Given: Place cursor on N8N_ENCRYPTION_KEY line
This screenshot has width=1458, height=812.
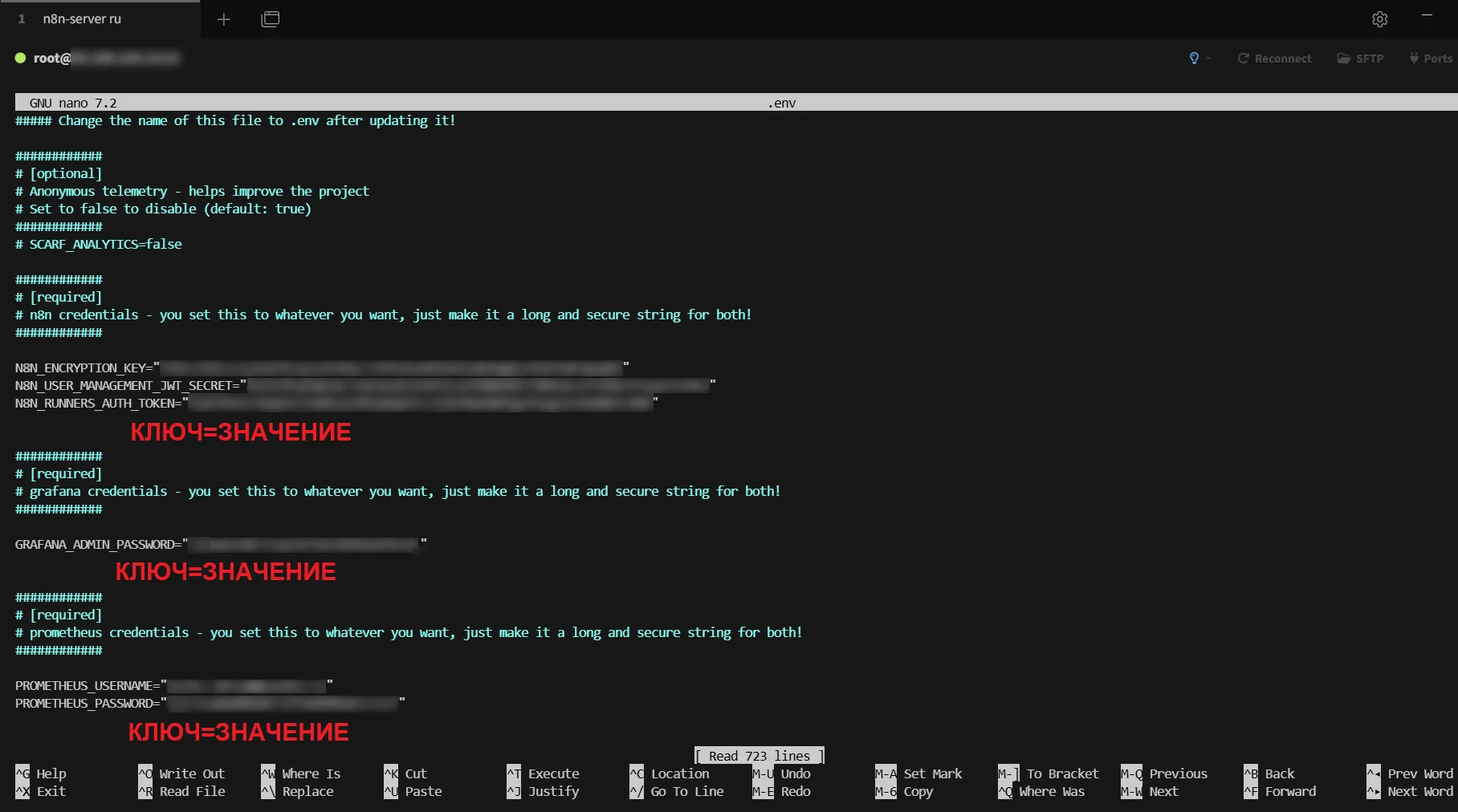Looking at the screenshot, I should tap(322, 367).
